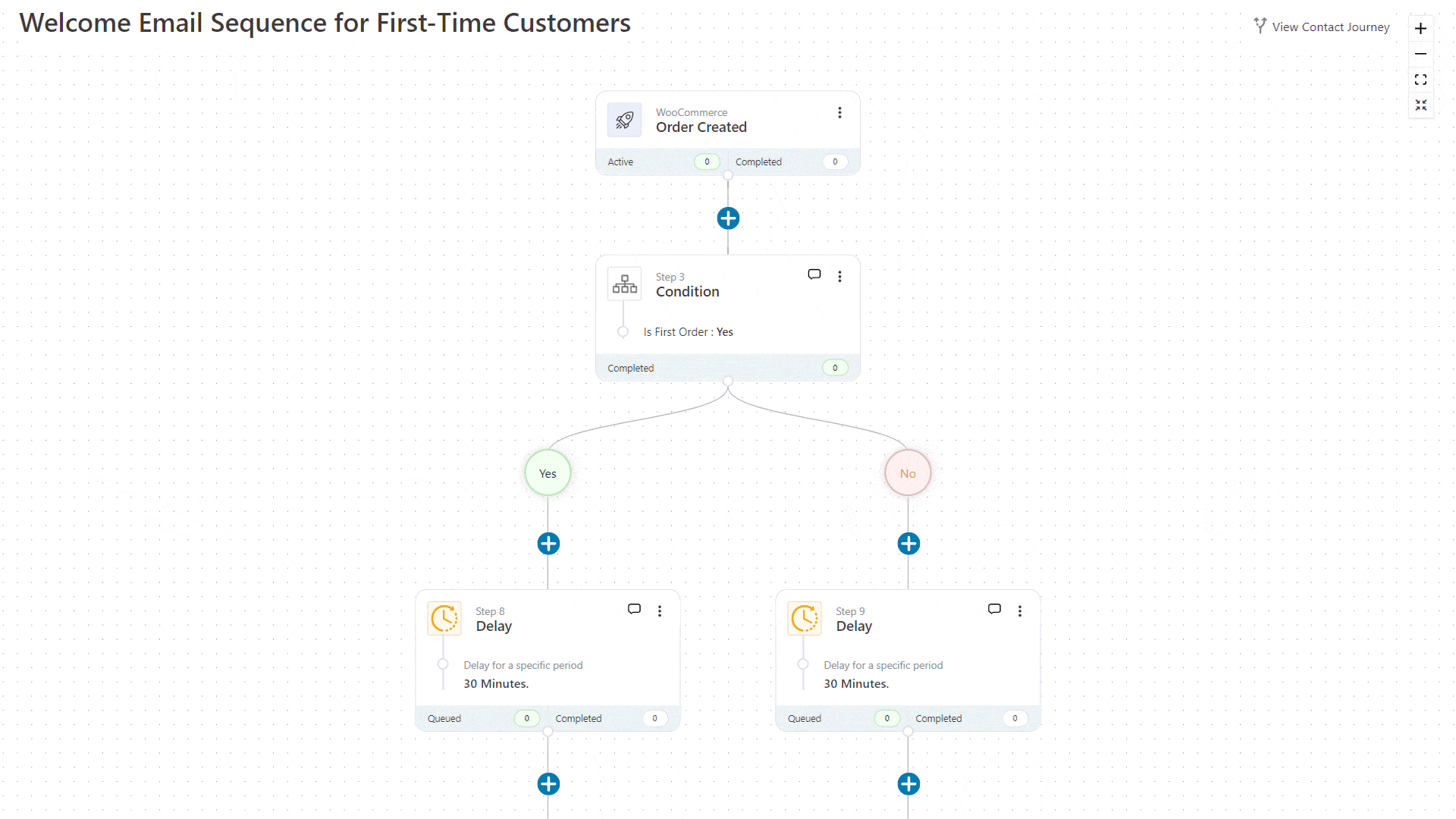Image resolution: width=1456 pixels, height=819 pixels.
Task: Select the No branch circle
Action: point(908,473)
